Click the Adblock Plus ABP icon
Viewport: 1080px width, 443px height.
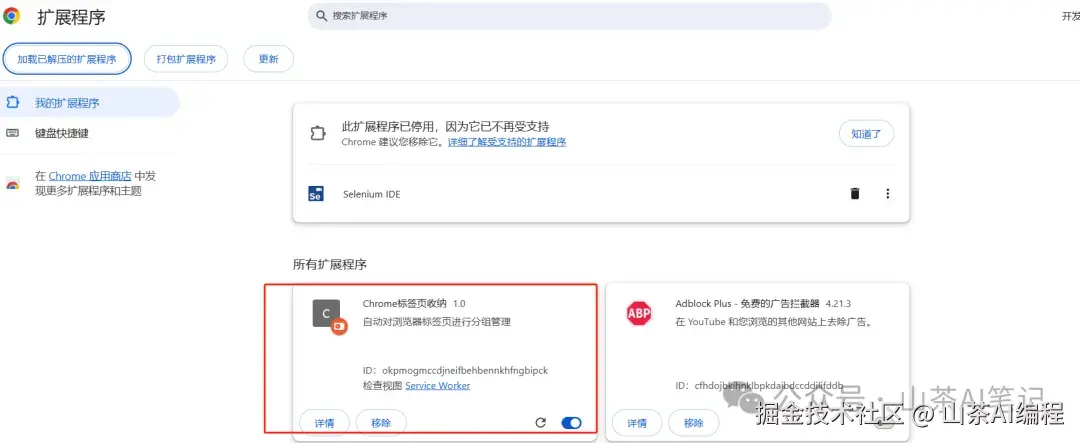638,313
